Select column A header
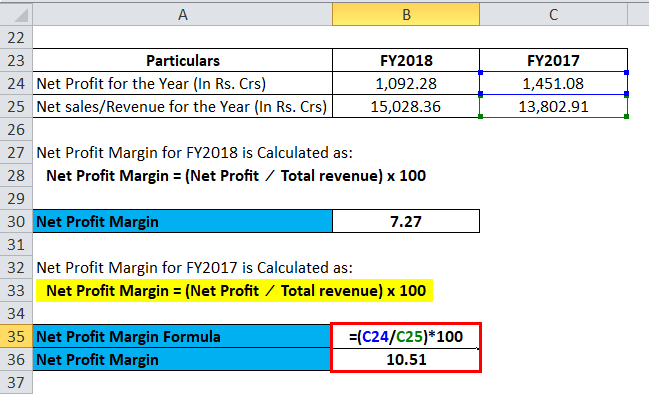The image size is (649, 394). pyautogui.click(x=183, y=14)
